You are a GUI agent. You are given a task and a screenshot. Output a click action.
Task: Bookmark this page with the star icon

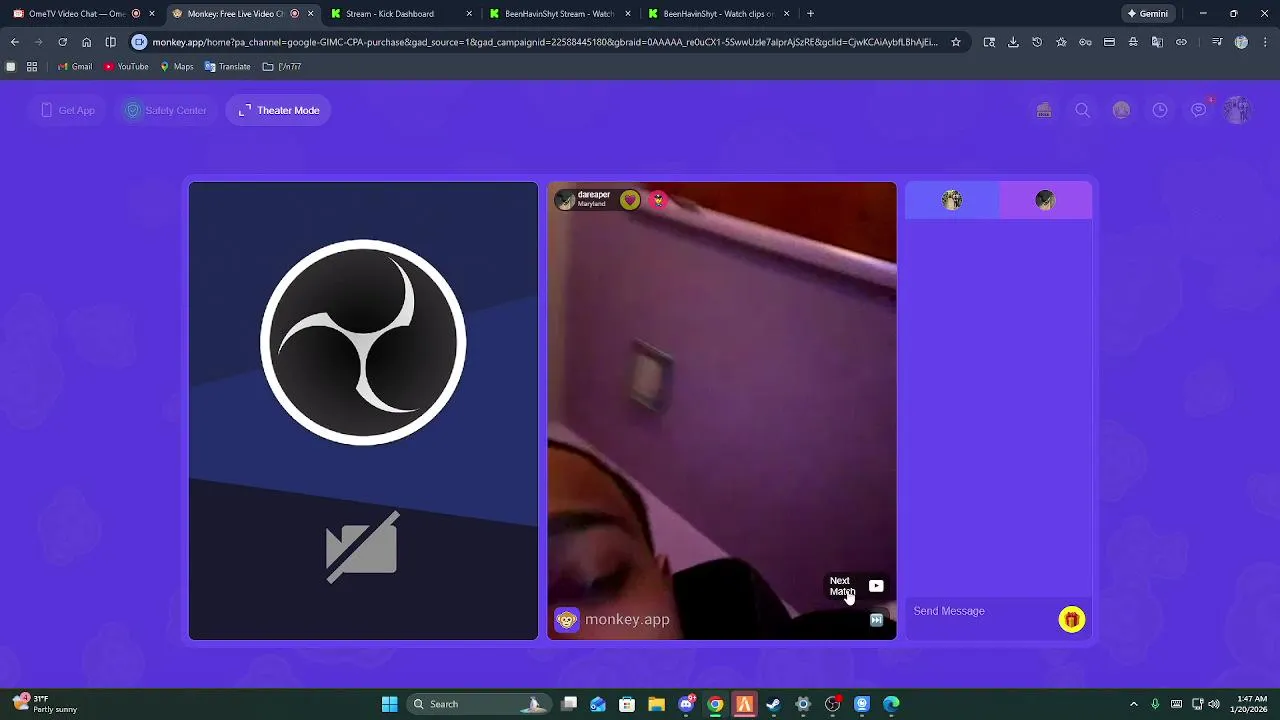click(x=956, y=42)
